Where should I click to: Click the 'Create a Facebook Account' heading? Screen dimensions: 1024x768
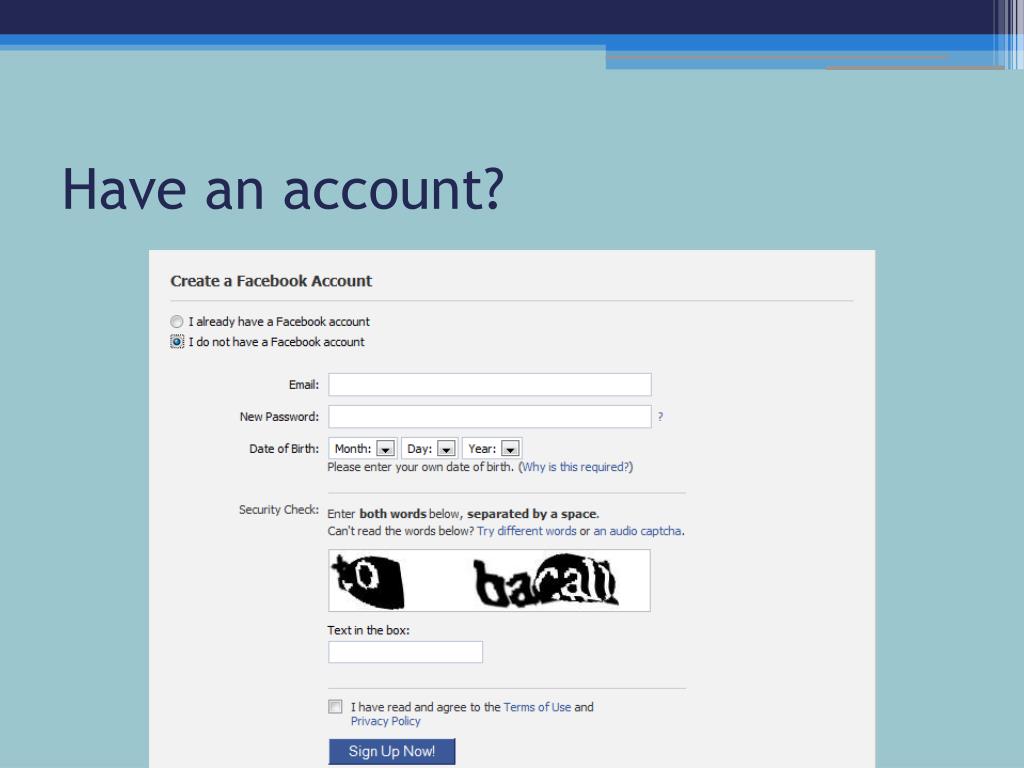click(271, 281)
